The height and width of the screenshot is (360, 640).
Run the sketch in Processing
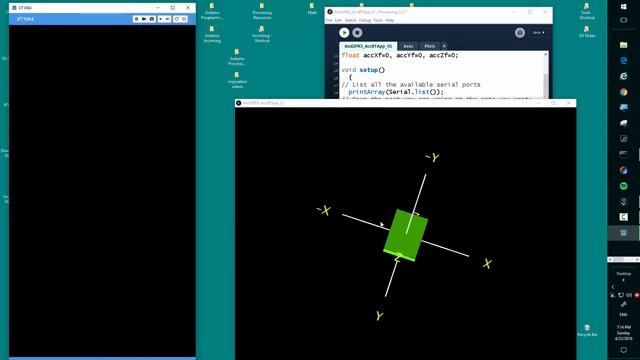click(344, 33)
